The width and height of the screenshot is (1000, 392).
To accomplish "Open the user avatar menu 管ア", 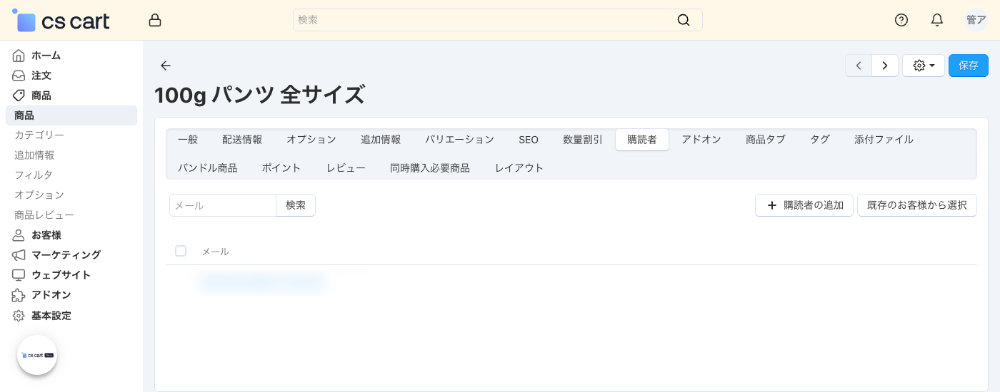I will click(x=976, y=20).
